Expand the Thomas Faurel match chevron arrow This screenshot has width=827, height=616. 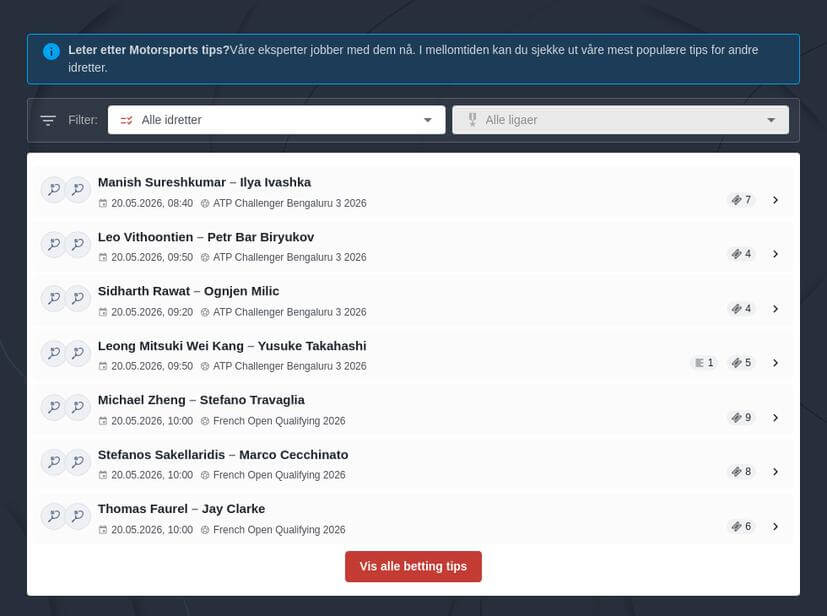775,526
